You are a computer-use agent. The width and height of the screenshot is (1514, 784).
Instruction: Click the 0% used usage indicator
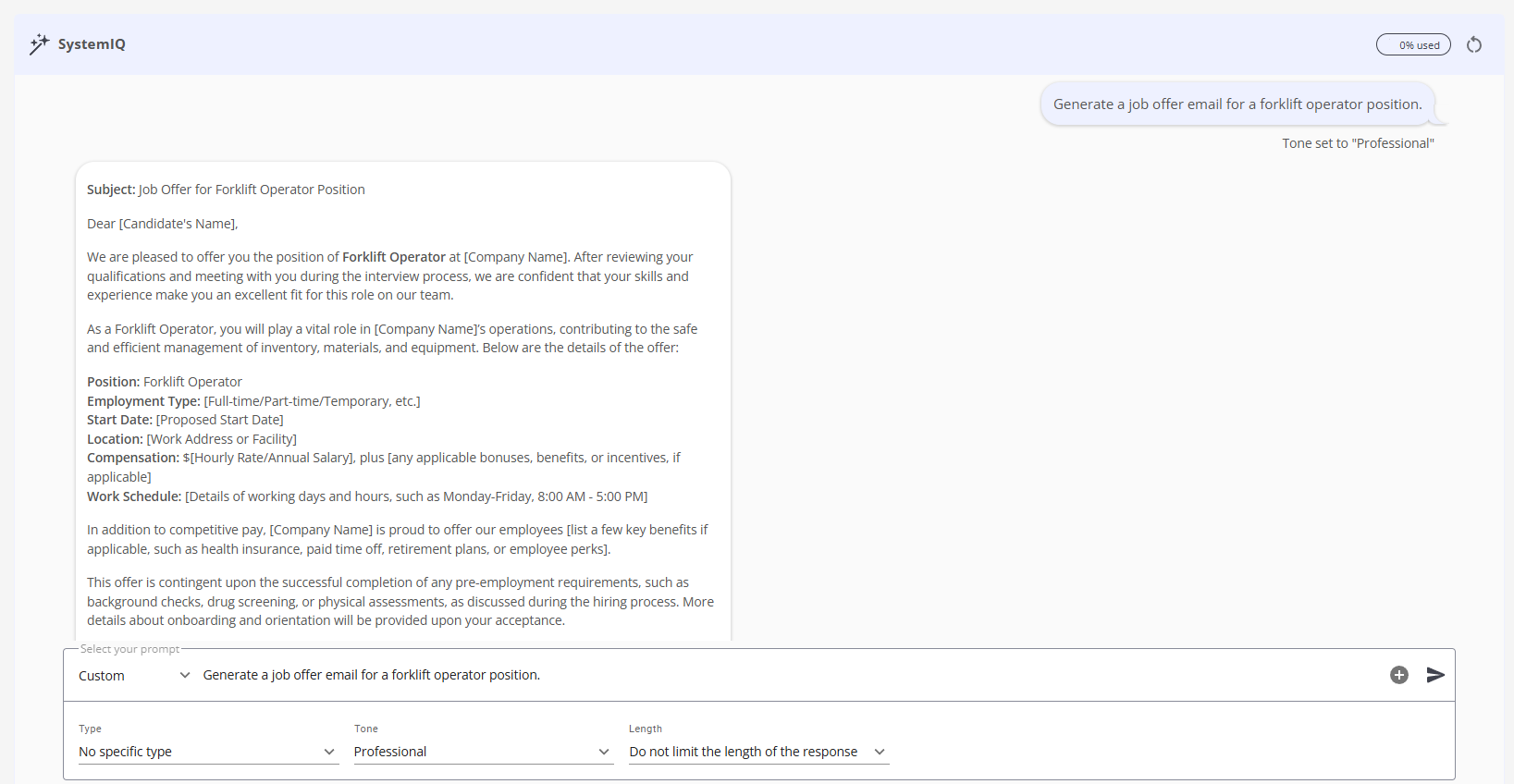[x=1413, y=44]
